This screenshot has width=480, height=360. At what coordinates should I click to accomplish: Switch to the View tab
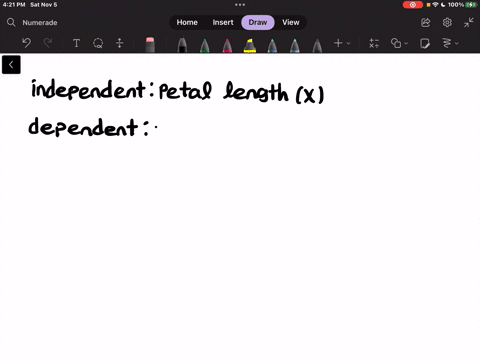[x=291, y=22]
